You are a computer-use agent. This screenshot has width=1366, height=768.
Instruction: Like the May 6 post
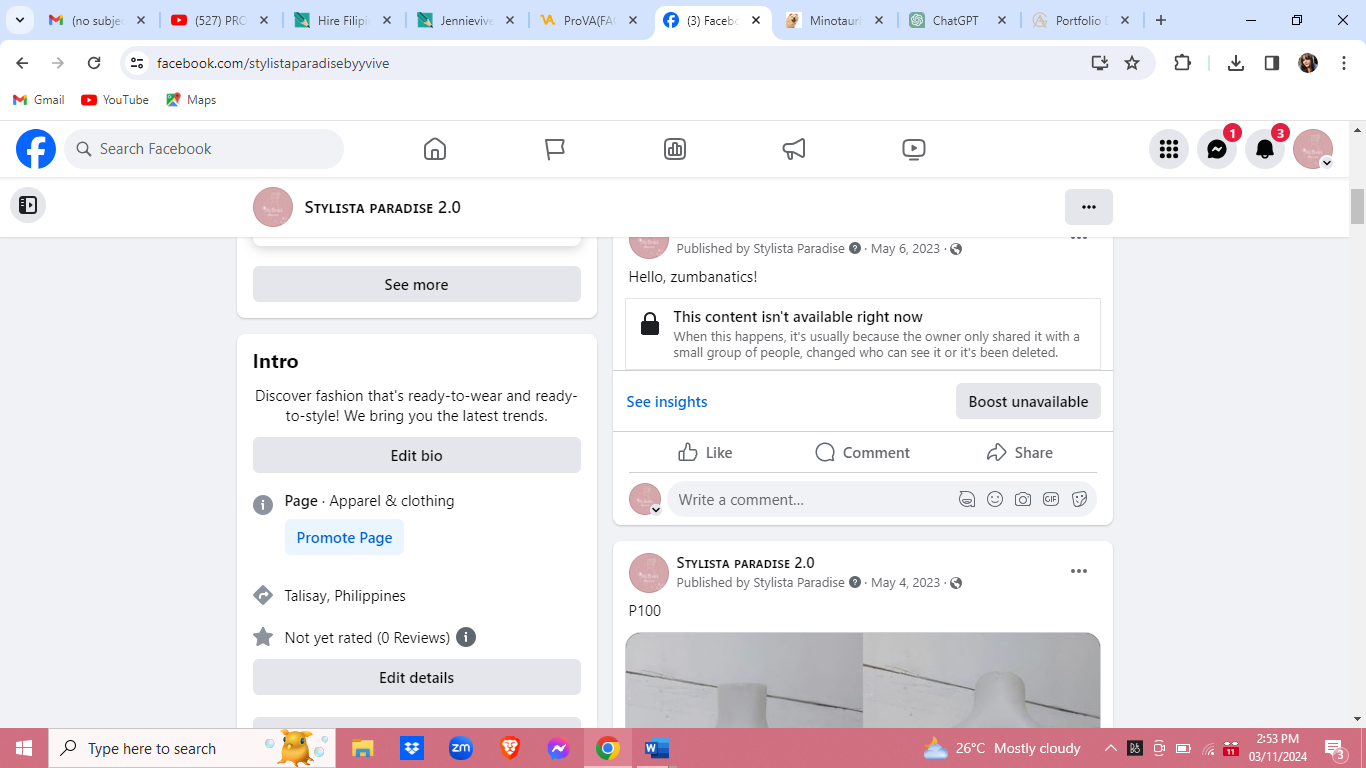pos(705,452)
